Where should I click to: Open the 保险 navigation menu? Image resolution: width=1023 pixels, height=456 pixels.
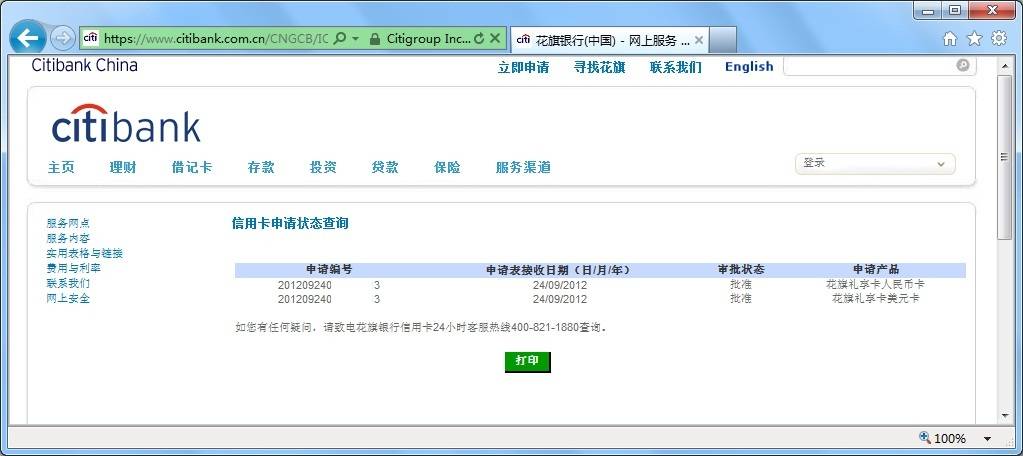click(x=447, y=168)
